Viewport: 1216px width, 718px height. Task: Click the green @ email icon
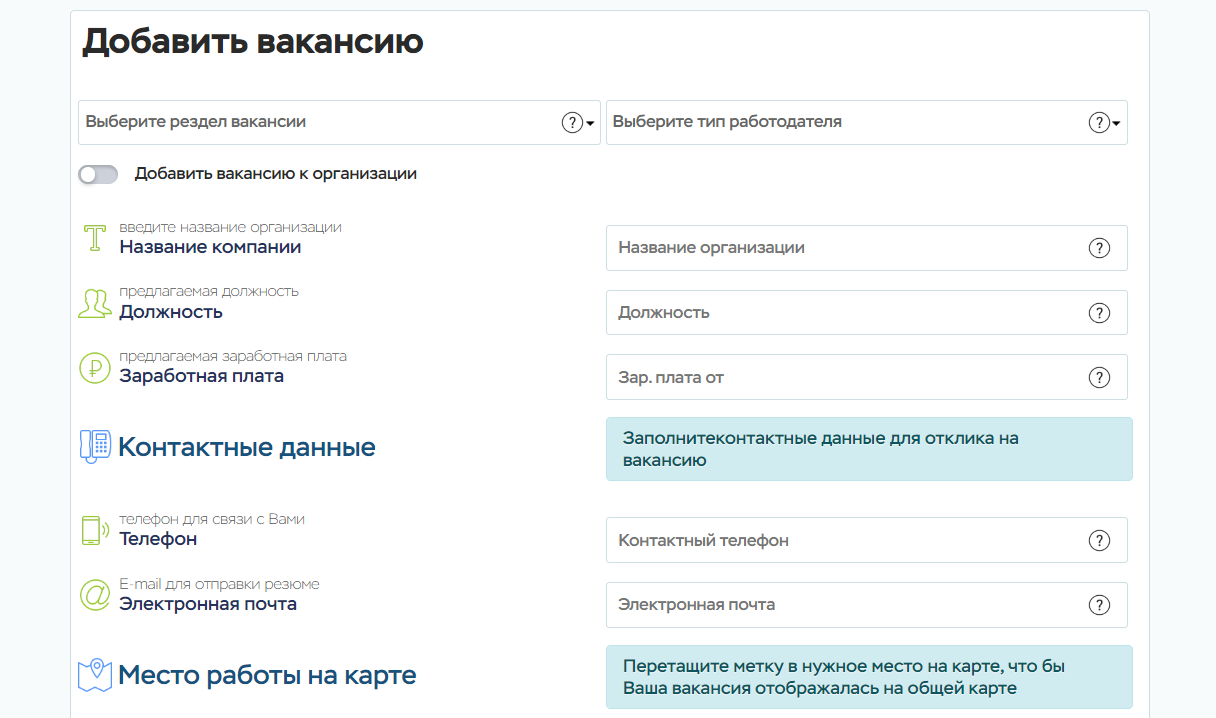coord(94,595)
